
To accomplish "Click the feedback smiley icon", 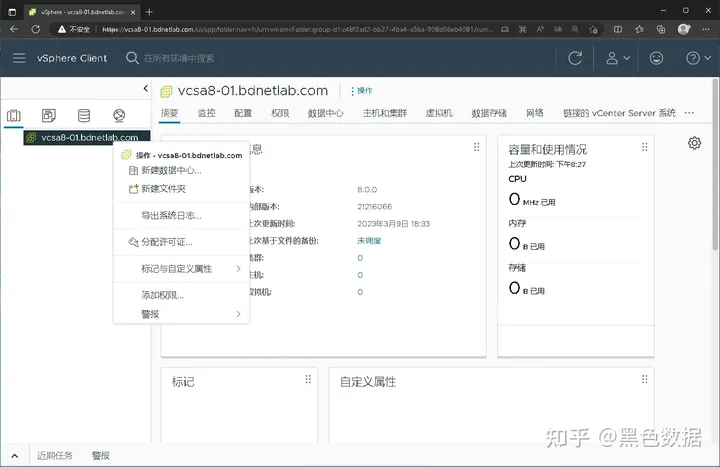I will (x=656, y=58).
